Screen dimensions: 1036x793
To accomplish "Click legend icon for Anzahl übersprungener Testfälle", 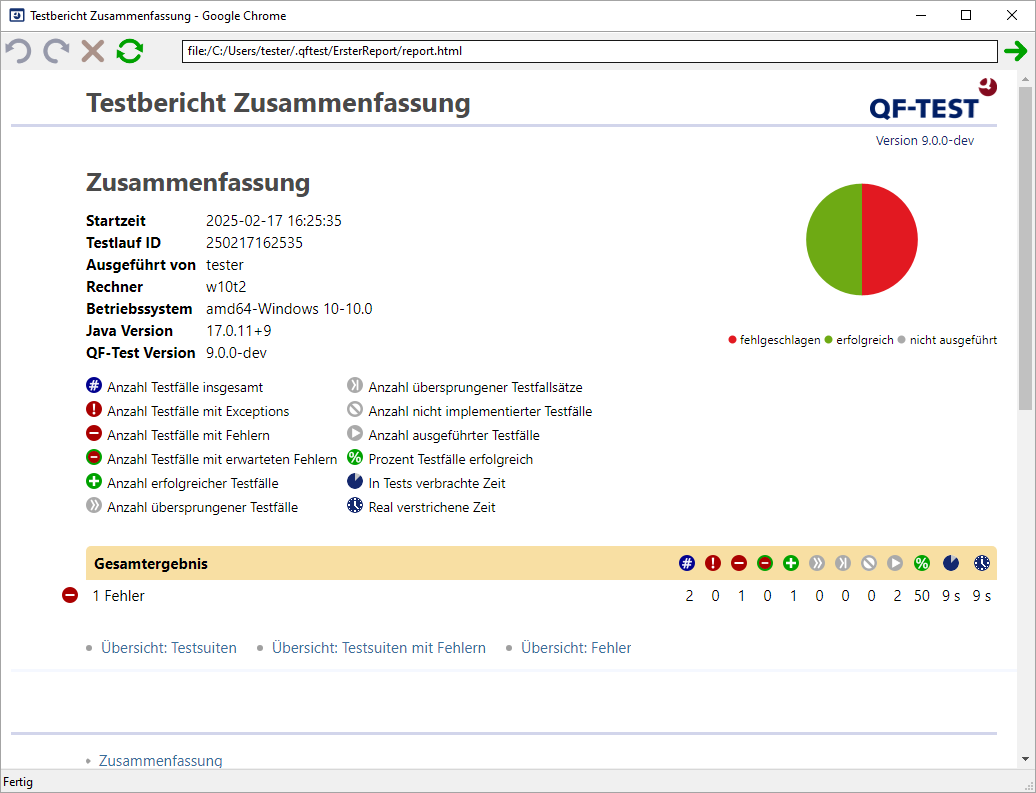I will pos(94,506).
